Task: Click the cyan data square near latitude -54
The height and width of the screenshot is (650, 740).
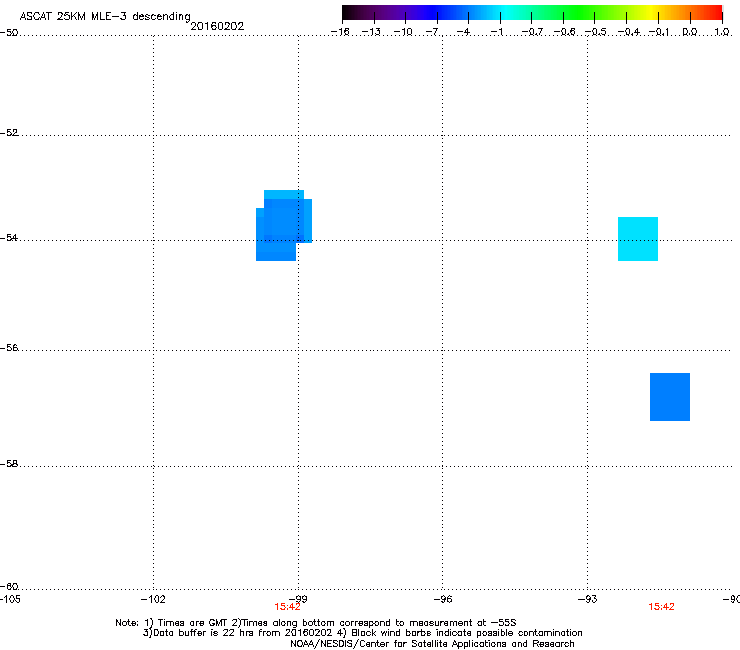Action: click(638, 239)
